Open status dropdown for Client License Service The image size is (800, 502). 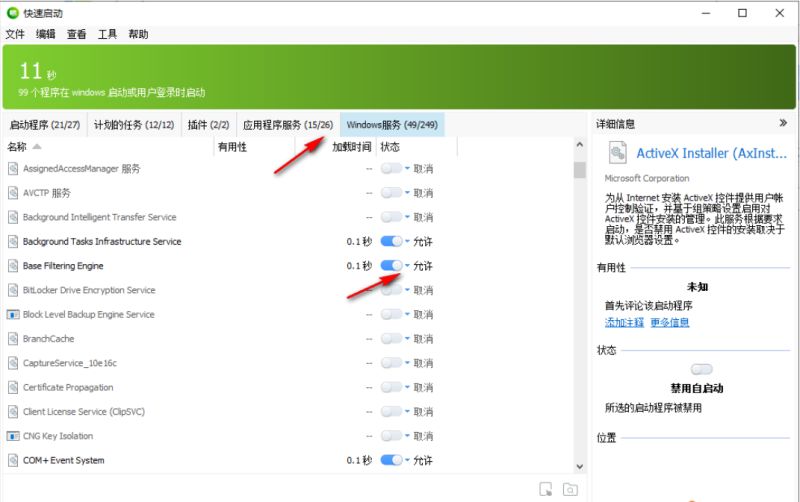(407, 411)
